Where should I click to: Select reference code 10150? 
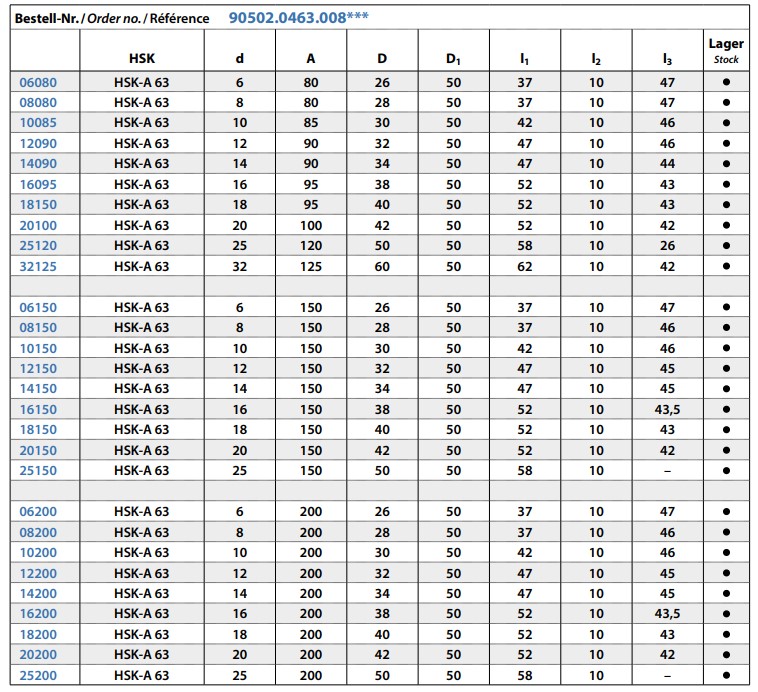pos(38,349)
